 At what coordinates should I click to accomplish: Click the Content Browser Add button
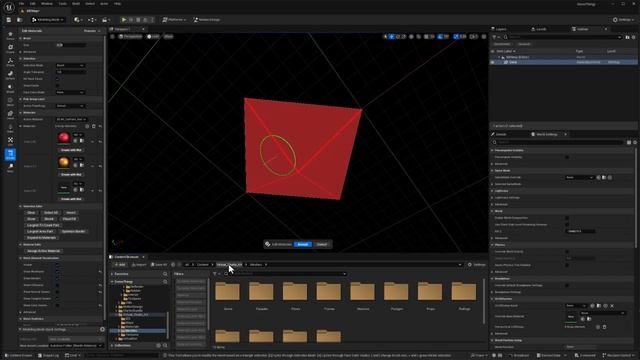coord(120,264)
